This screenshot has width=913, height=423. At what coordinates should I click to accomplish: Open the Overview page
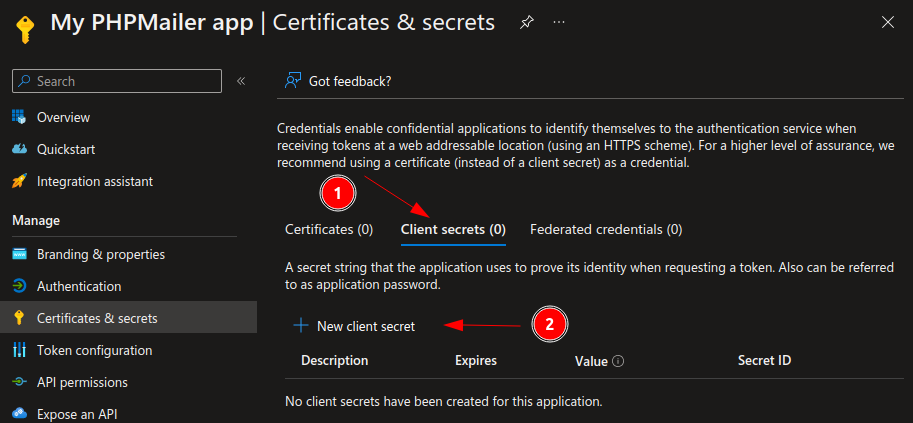pyautogui.click(x=63, y=117)
